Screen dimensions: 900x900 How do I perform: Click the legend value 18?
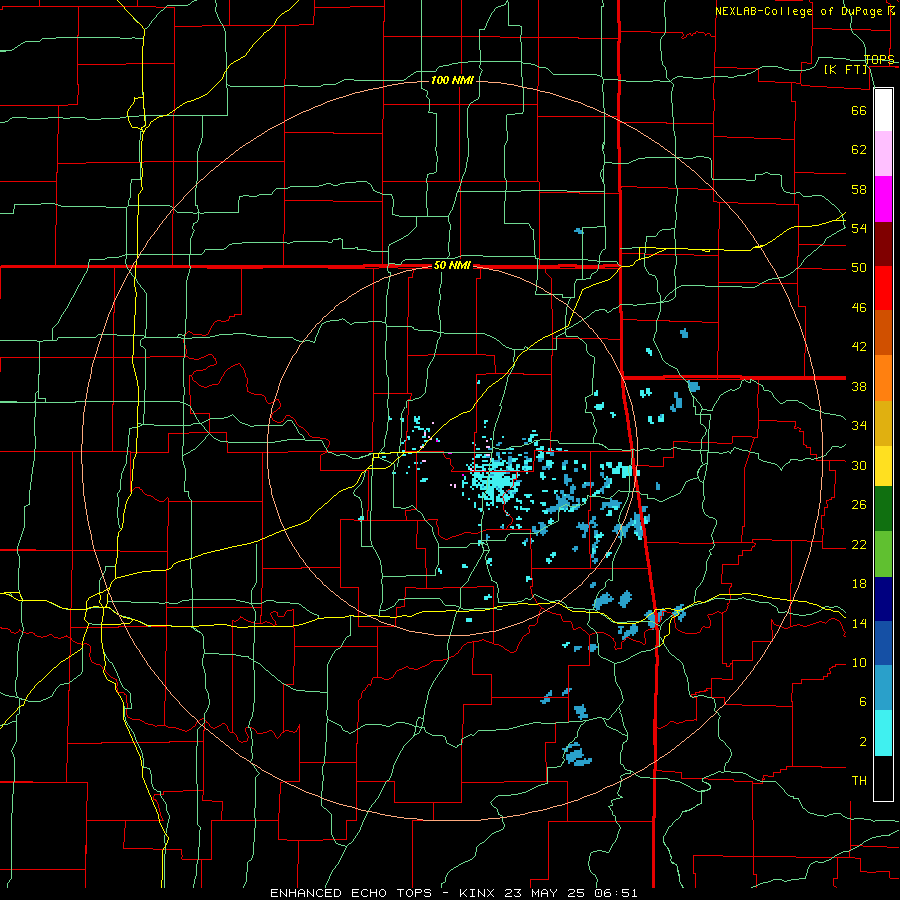click(x=859, y=584)
